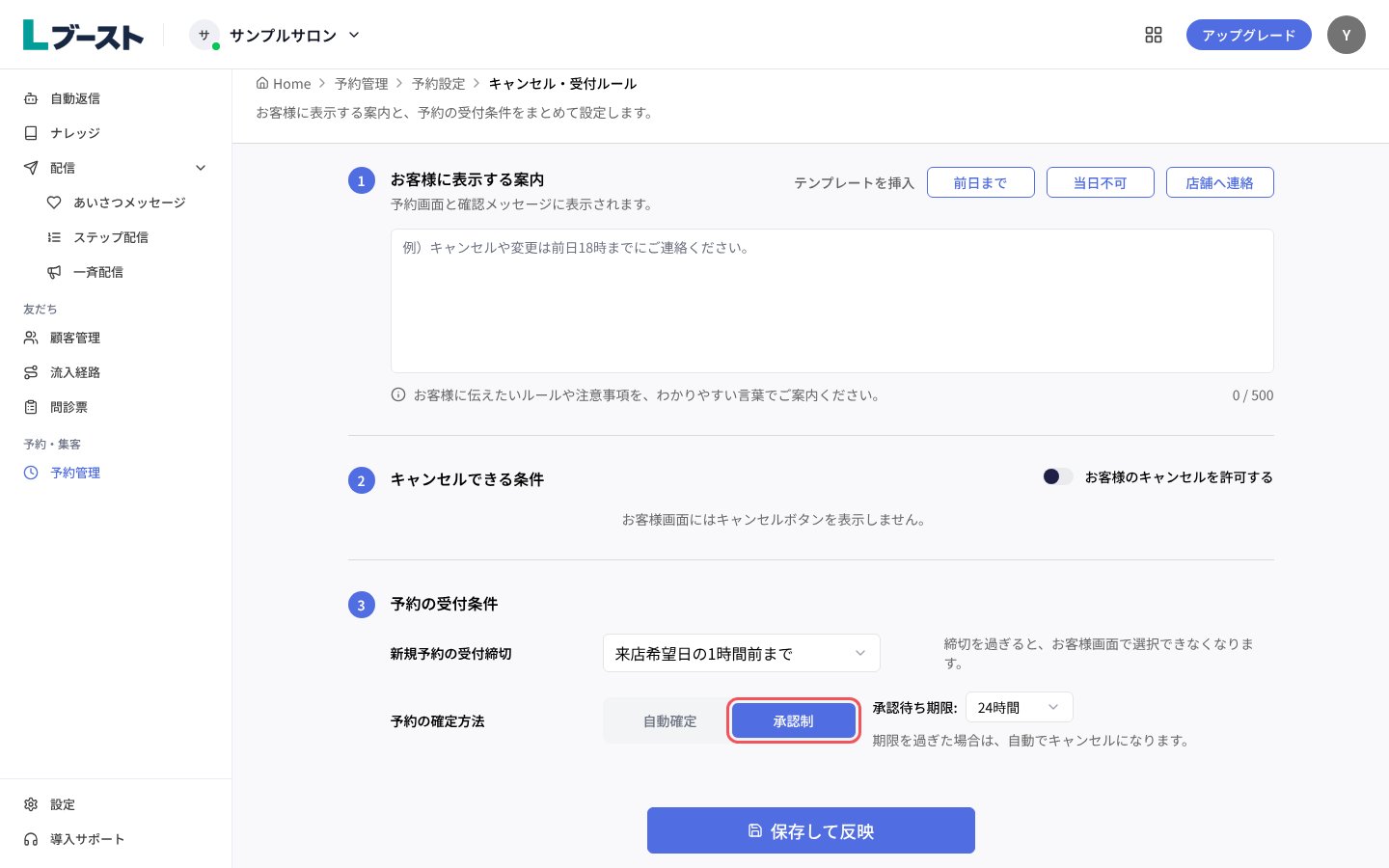Click the info icon under the textarea
This screenshot has height=868, width=1389.
[x=398, y=394]
